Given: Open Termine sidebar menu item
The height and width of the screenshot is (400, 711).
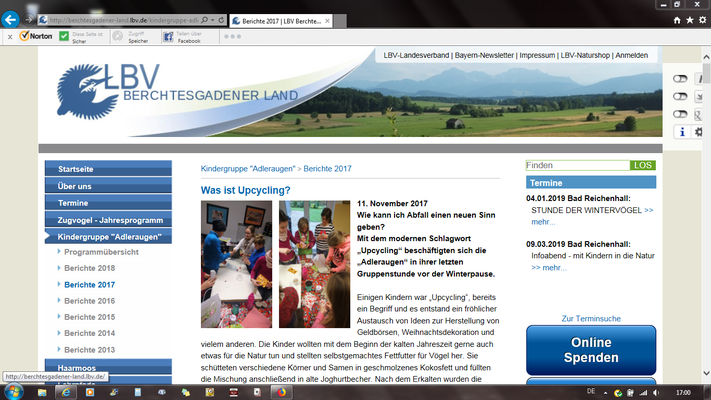Looking at the screenshot, I should [108, 203].
